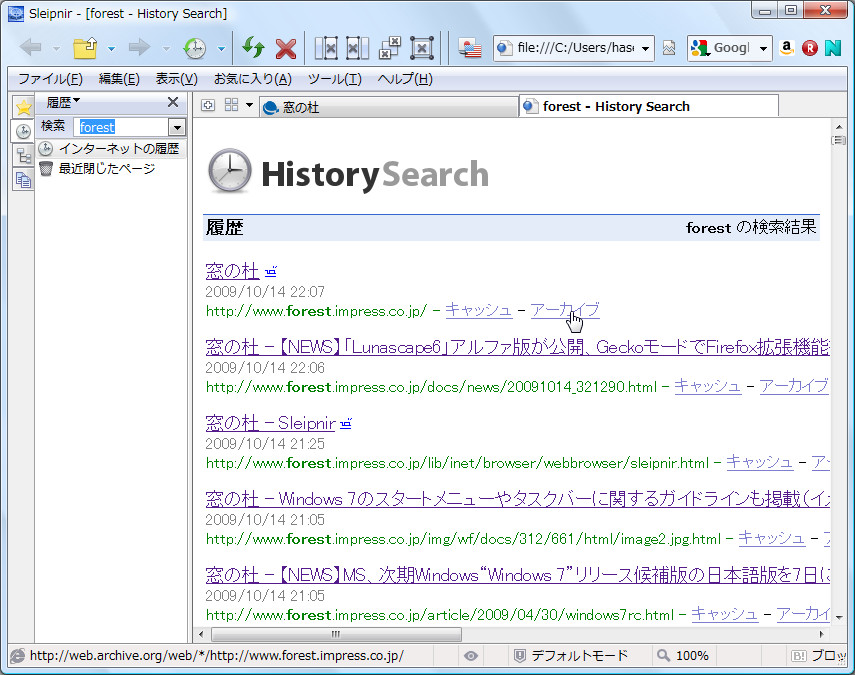Expand the 検索 forest field dropdown
The image size is (855, 675).
[x=177, y=128]
